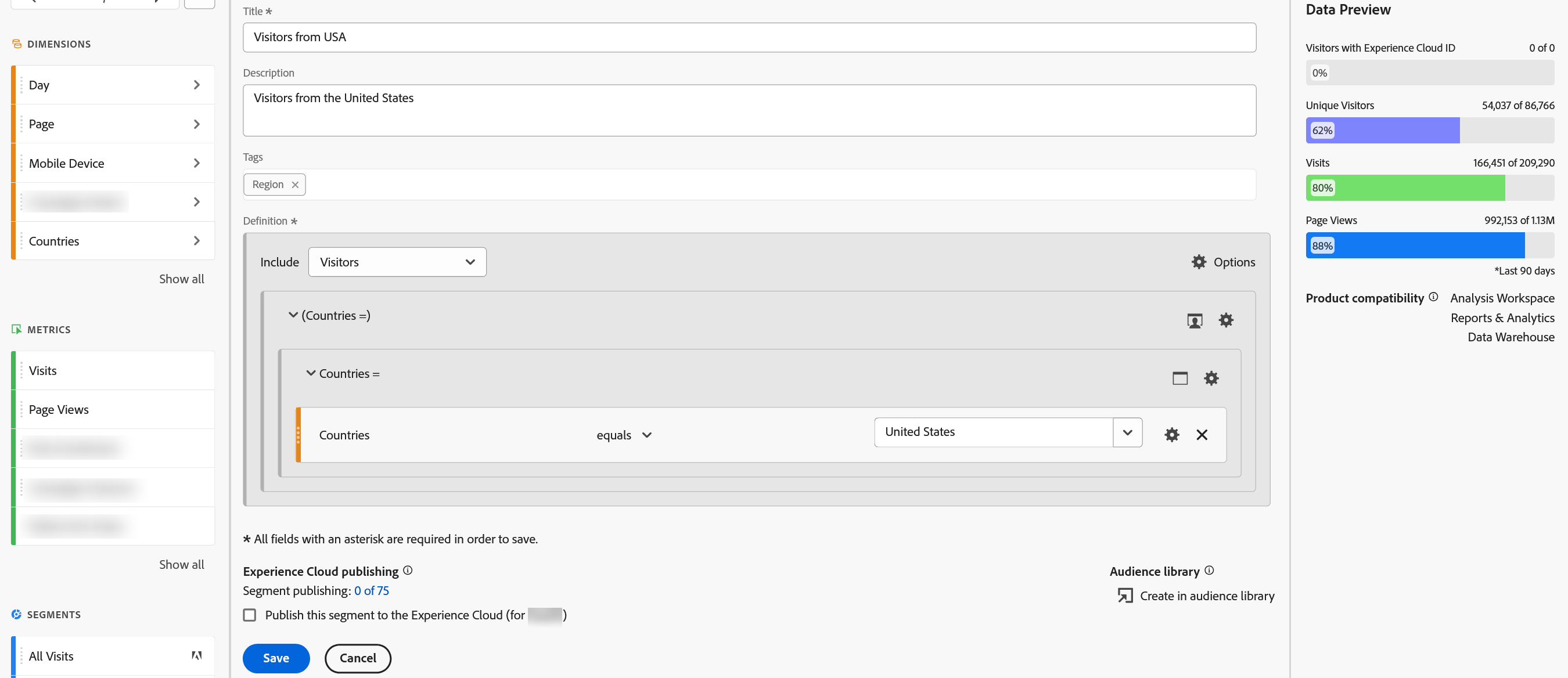The image size is (1568, 678).
Task: Open the Include Visitors dropdown
Action: 397,262
